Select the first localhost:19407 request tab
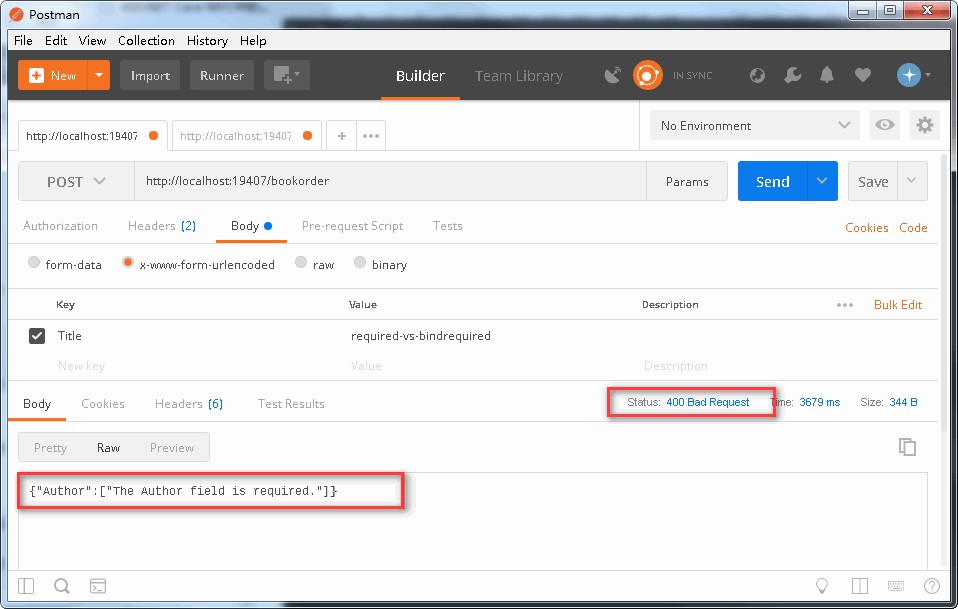Image resolution: width=958 pixels, height=609 pixels. (x=92, y=136)
